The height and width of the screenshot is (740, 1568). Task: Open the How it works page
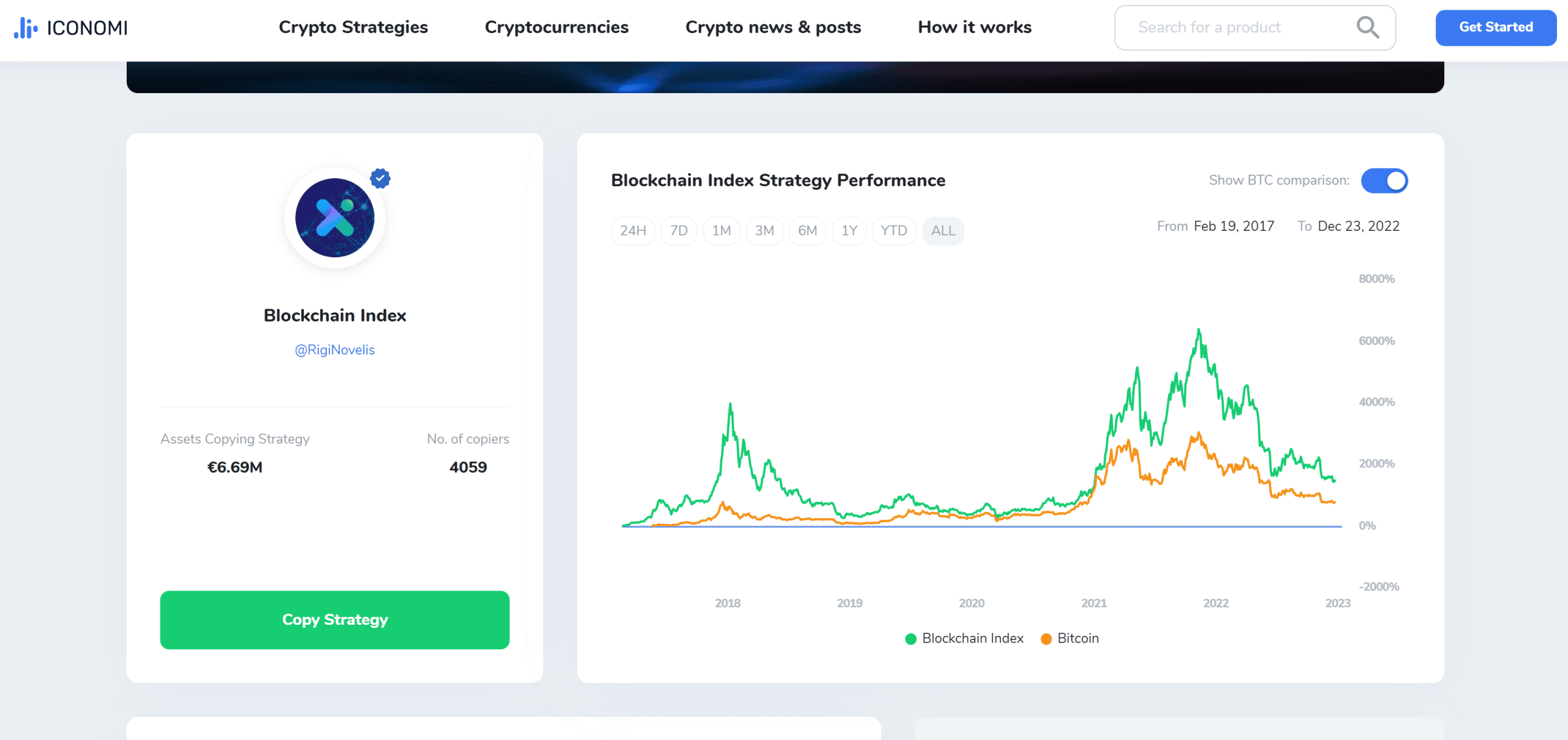[974, 28]
